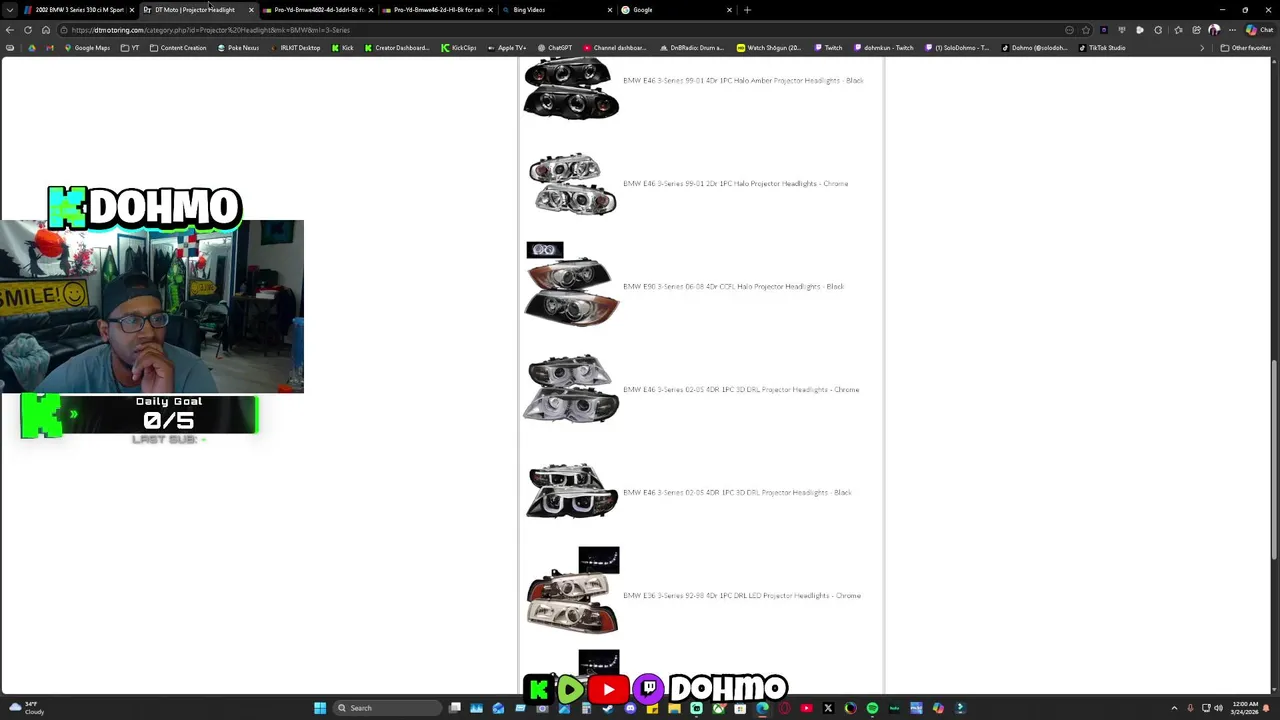Reload the current DT Moto page

click(x=28, y=30)
